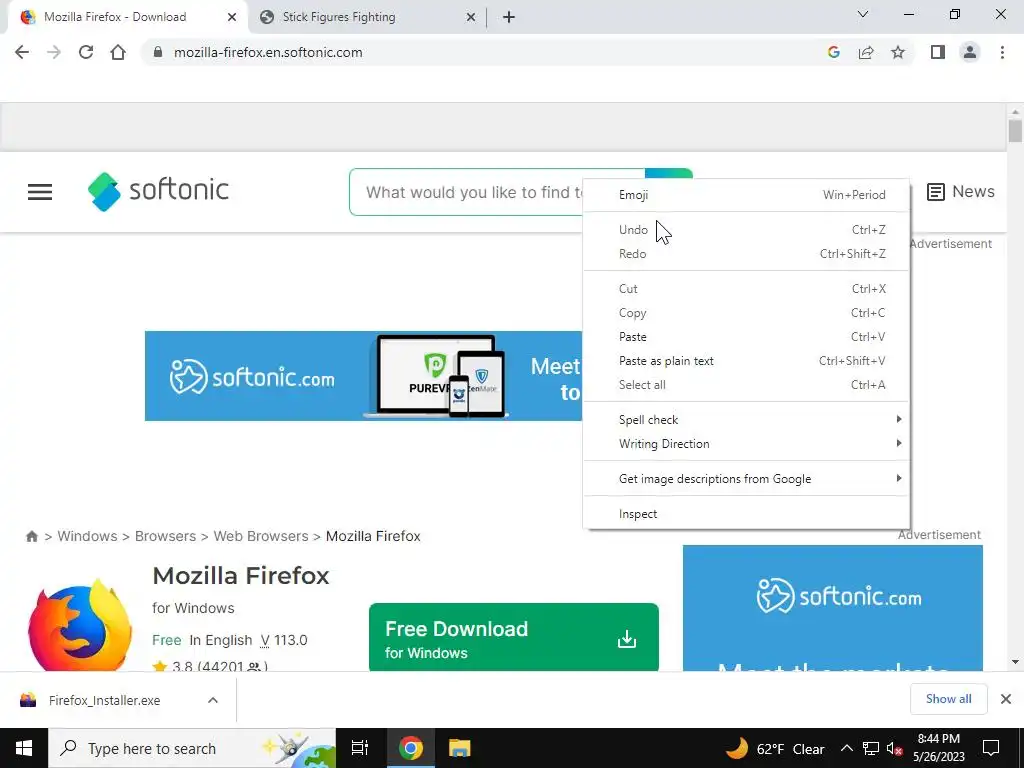The width and height of the screenshot is (1024, 768).
Task: Open the weather widget 62°F Clear
Action: coord(775,748)
